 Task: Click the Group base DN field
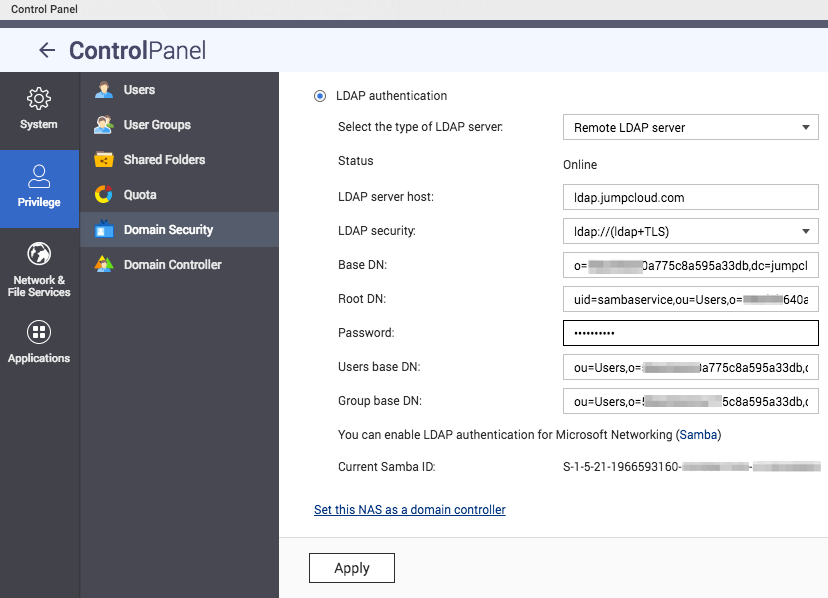[691, 401]
